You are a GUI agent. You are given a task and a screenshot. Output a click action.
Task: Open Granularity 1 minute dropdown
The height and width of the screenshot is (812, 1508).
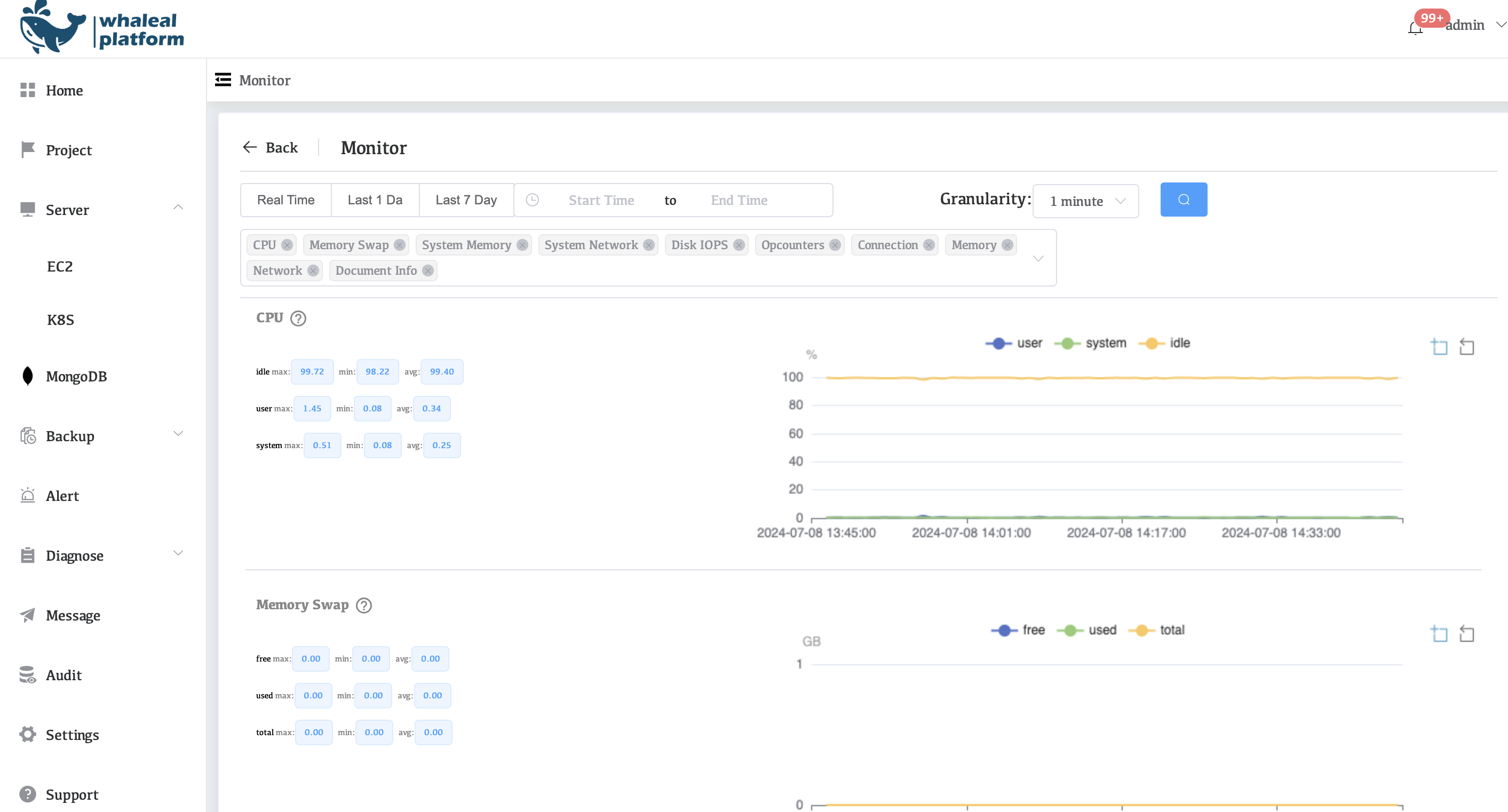pos(1085,201)
